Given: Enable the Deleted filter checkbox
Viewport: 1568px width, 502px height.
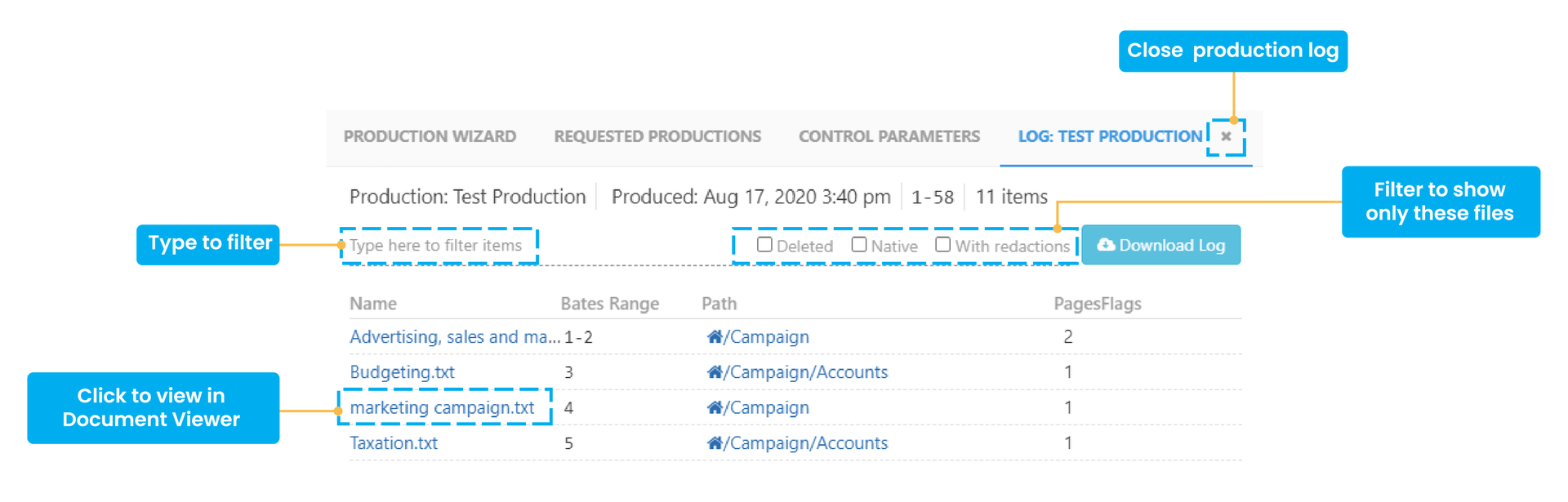Looking at the screenshot, I should [764, 245].
